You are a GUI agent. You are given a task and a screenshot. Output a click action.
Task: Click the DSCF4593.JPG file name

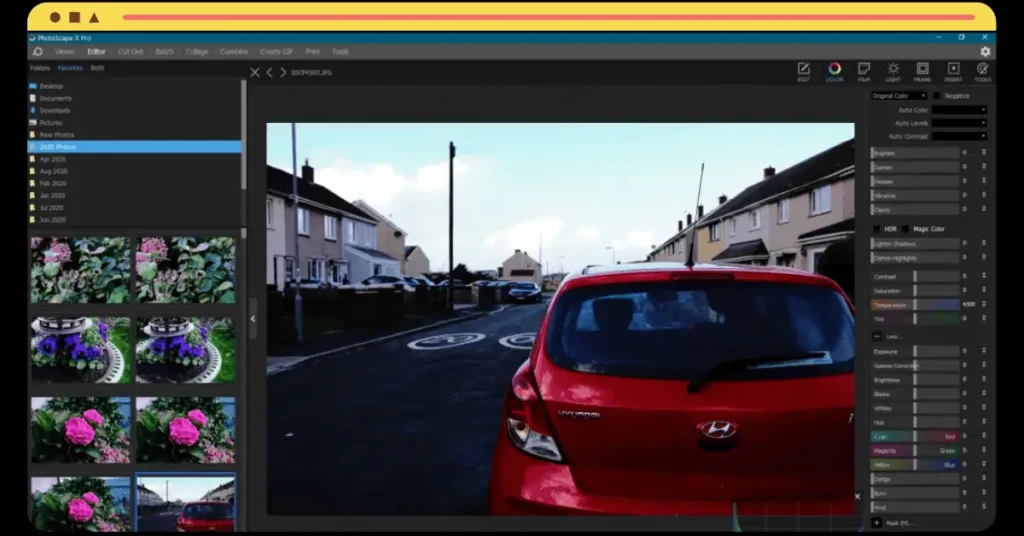click(312, 72)
